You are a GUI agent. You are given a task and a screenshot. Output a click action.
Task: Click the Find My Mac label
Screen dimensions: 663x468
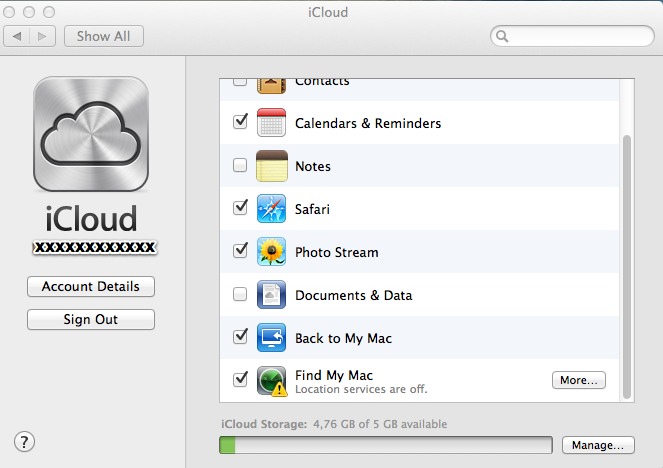(334, 375)
